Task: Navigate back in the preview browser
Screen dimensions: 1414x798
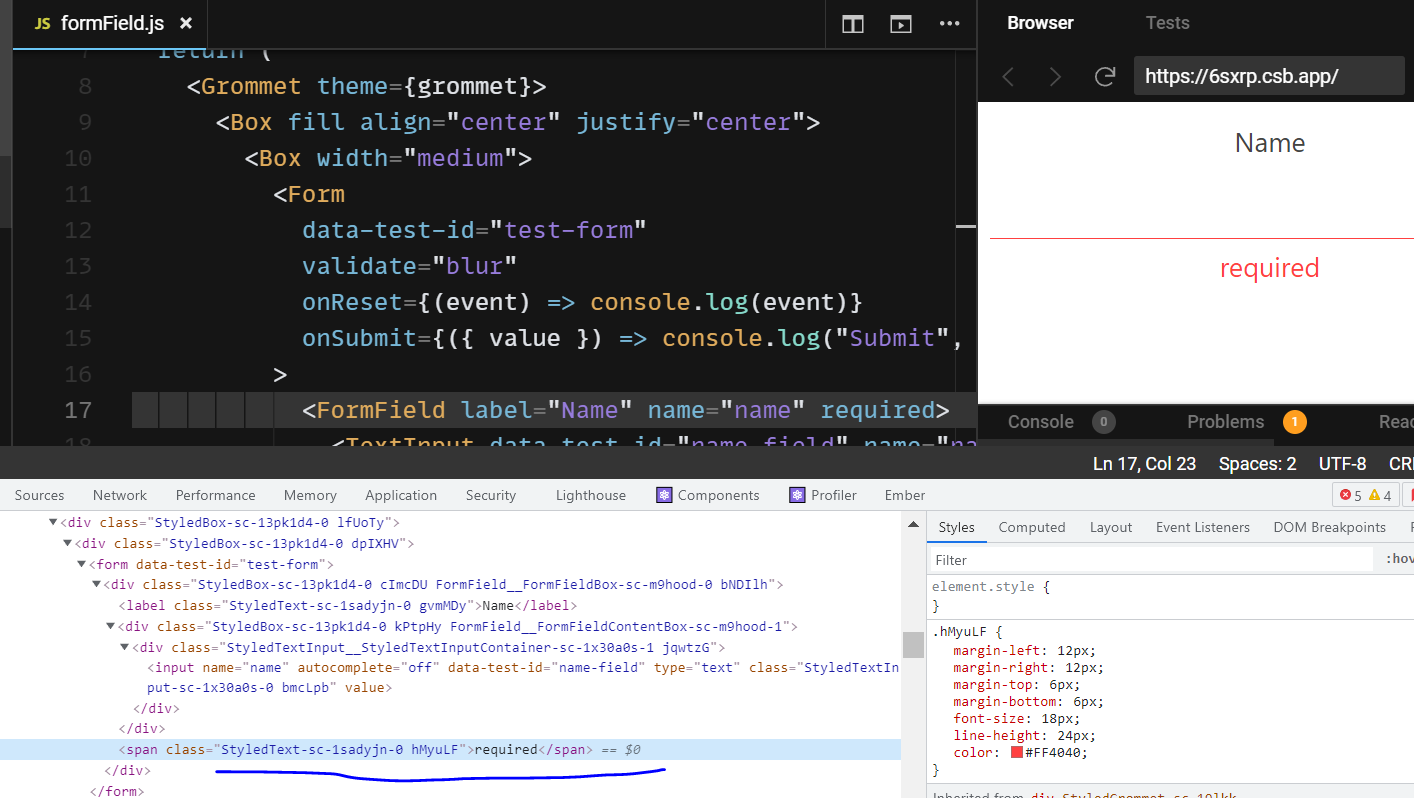Action: pos(1008,76)
